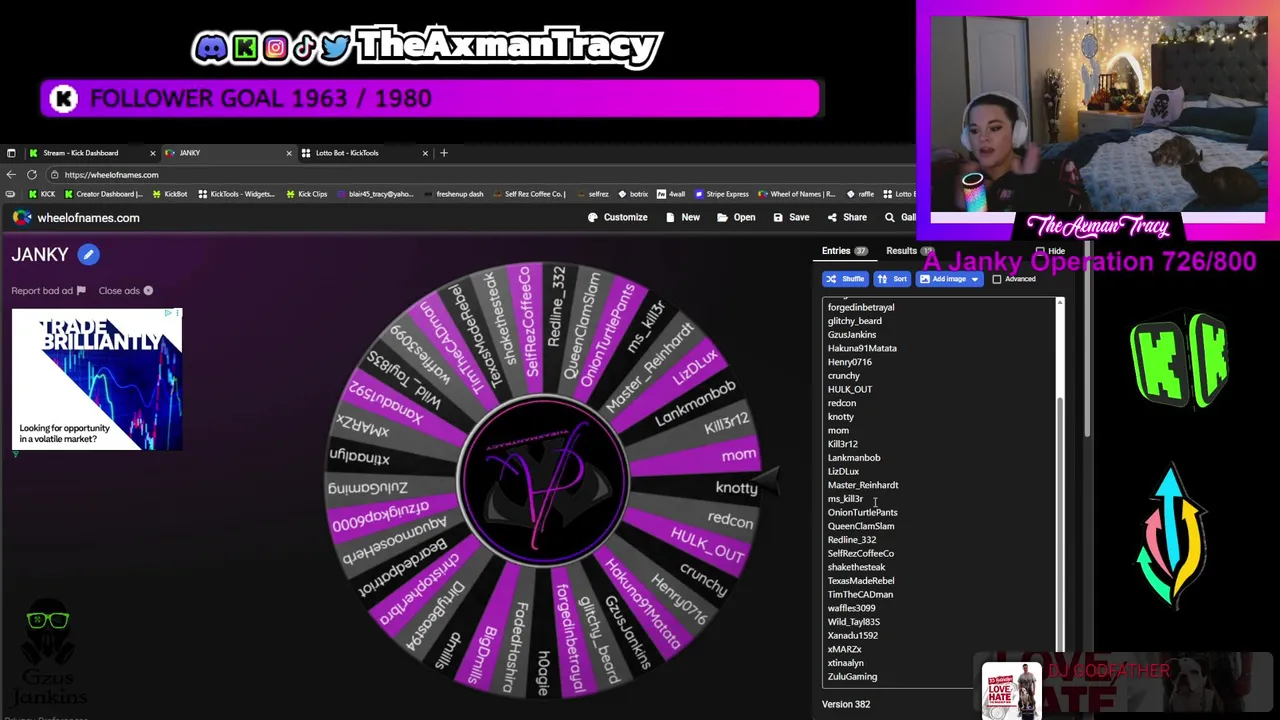This screenshot has width=1280, height=720.
Task: Open the Wheel of Names bookmark
Action: (x=797, y=194)
